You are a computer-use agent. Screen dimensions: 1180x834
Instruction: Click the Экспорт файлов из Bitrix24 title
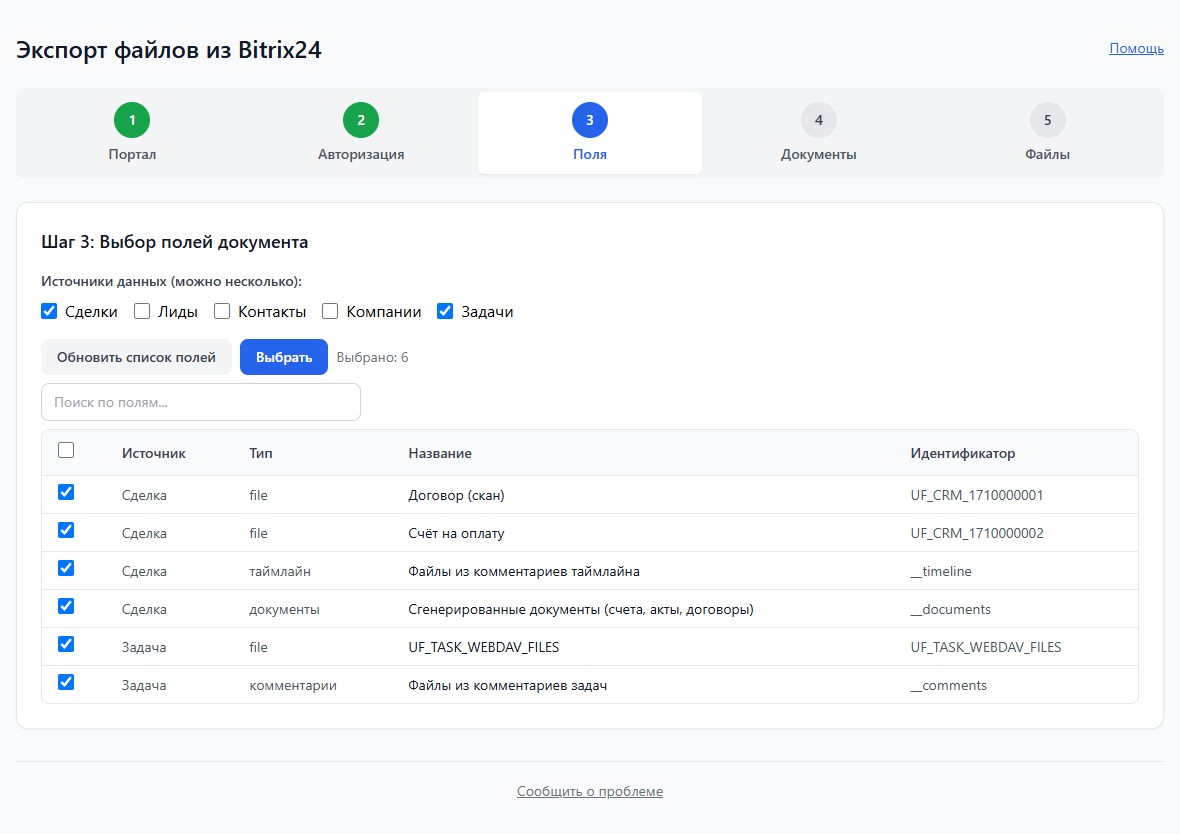pos(169,50)
